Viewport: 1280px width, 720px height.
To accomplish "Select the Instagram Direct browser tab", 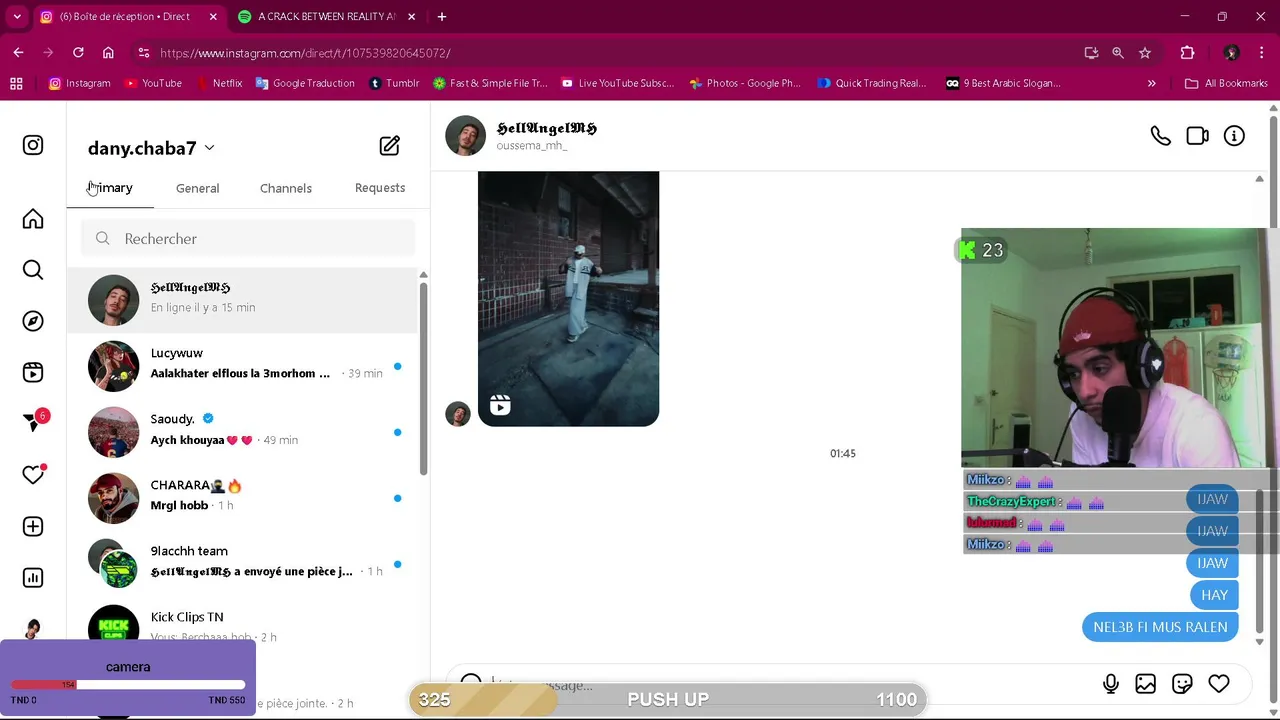I will click(x=129, y=17).
